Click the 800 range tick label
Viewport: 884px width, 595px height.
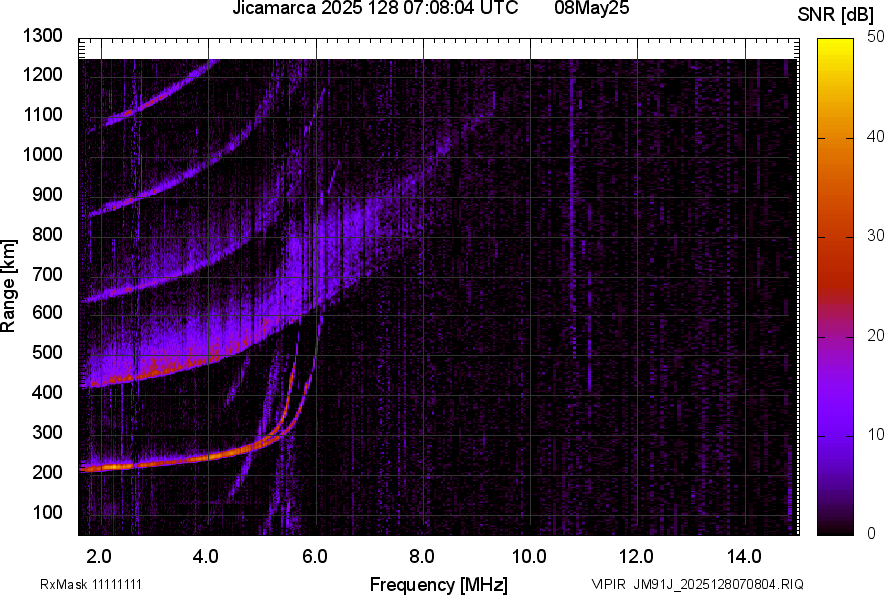(x=47, y=233)
